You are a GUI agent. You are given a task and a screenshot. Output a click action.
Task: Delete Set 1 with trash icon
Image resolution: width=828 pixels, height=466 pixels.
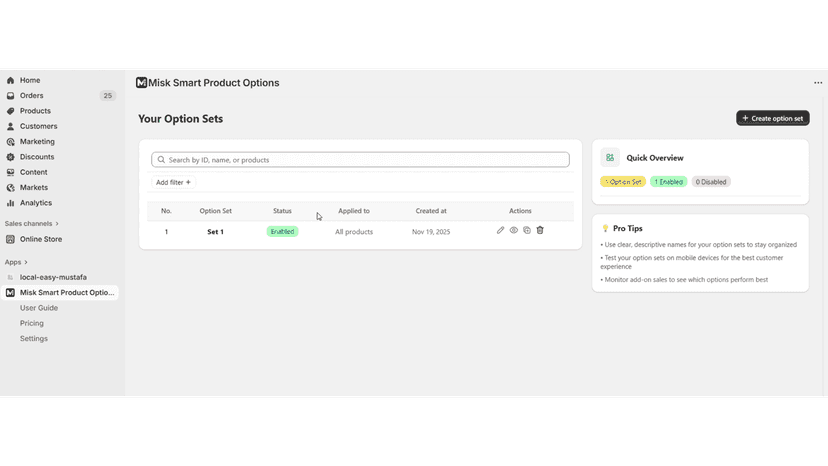click(540, 230)
